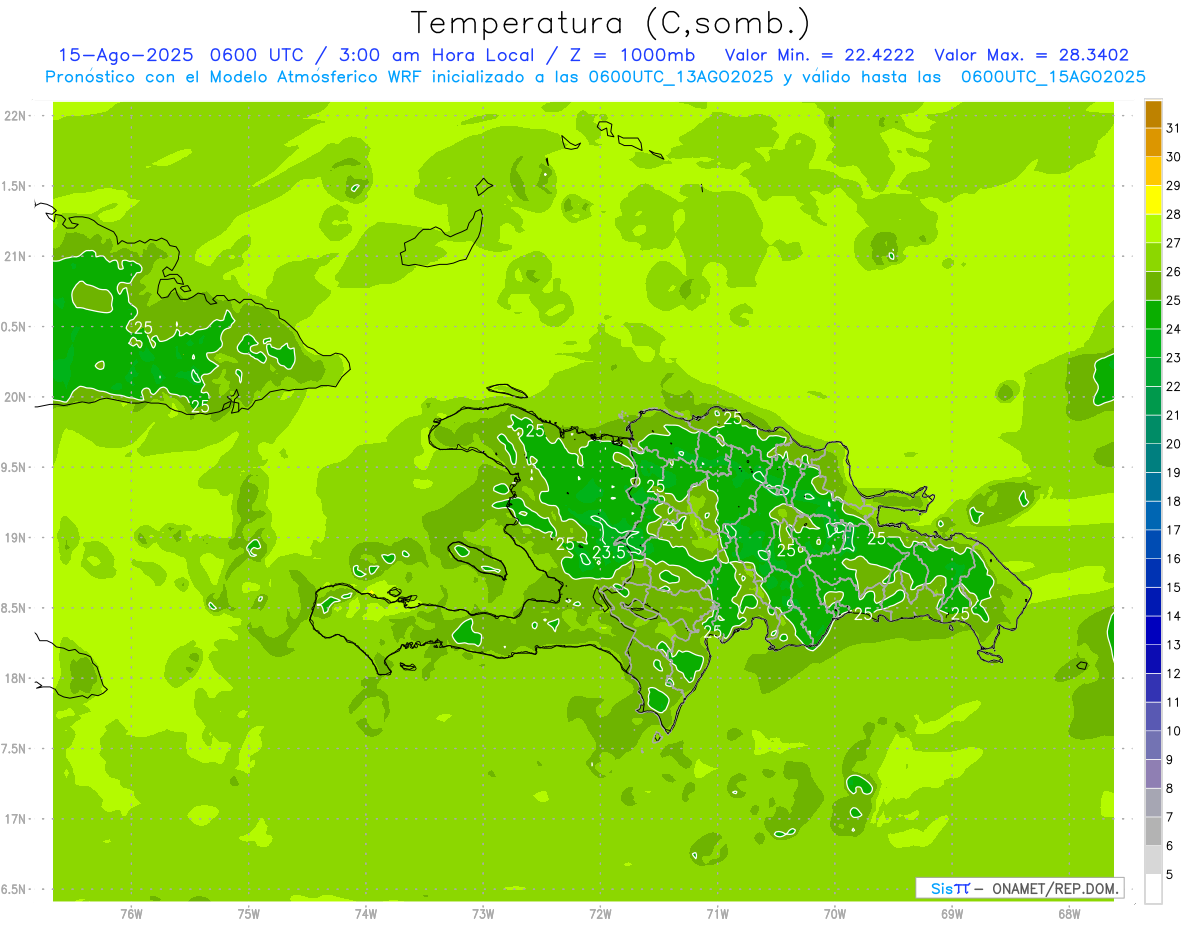Click the "24" value on the color scale
The width and height of the screenshot is (1200, 927).
tap(1174, 328)
